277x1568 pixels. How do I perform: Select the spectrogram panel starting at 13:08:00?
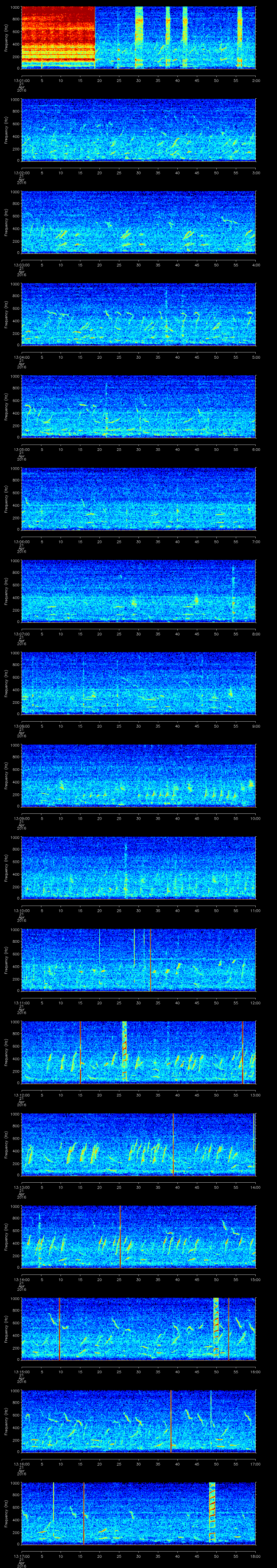139,683
